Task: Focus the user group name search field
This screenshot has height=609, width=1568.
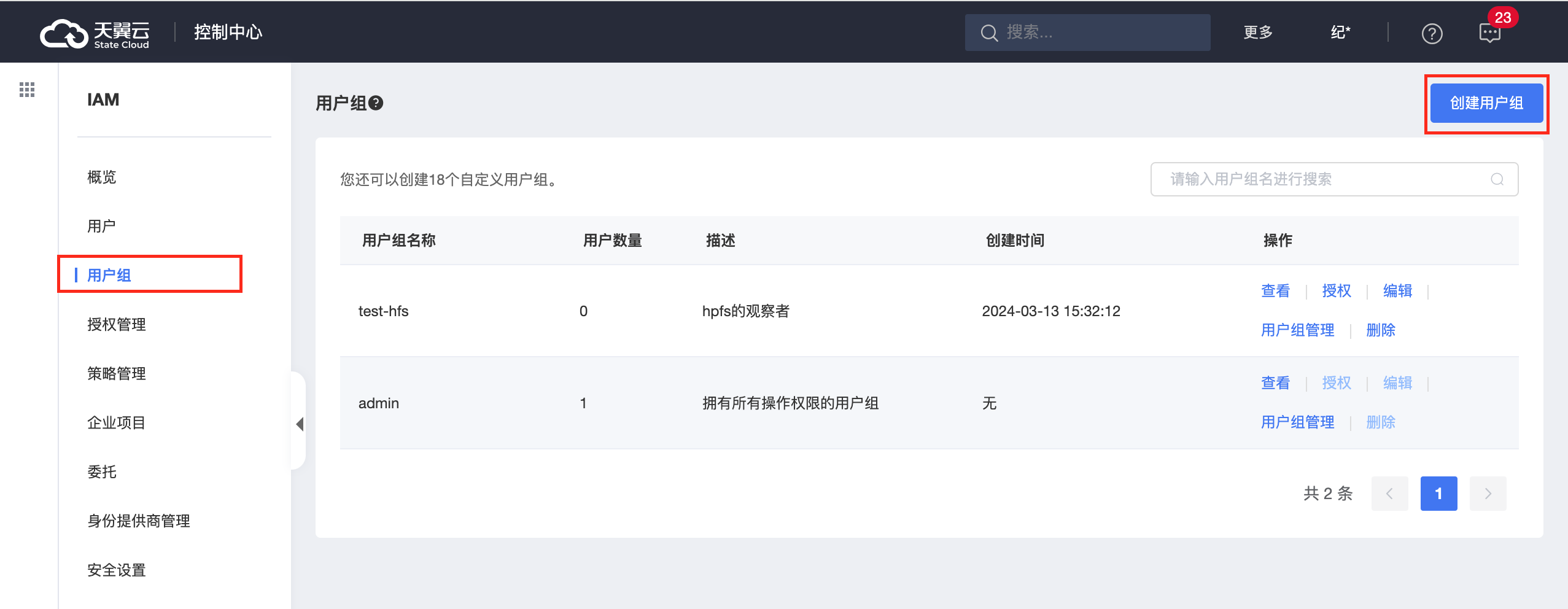Action: tap(1334, 179)
